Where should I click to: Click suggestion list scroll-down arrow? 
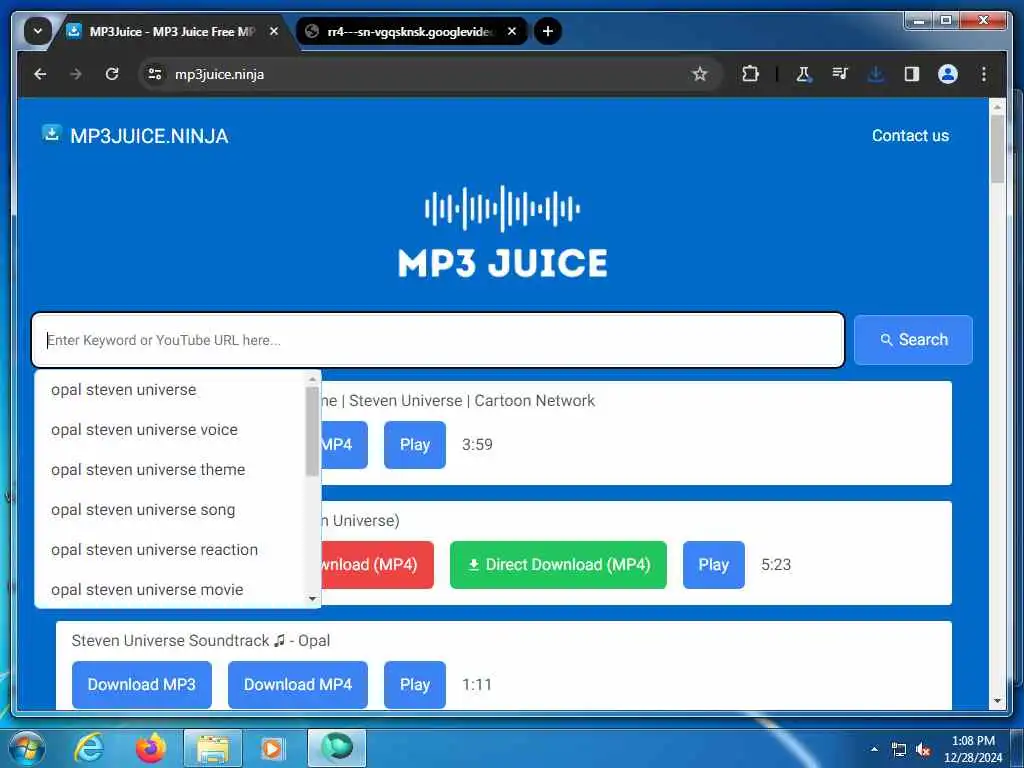click(x=312, y=599)
